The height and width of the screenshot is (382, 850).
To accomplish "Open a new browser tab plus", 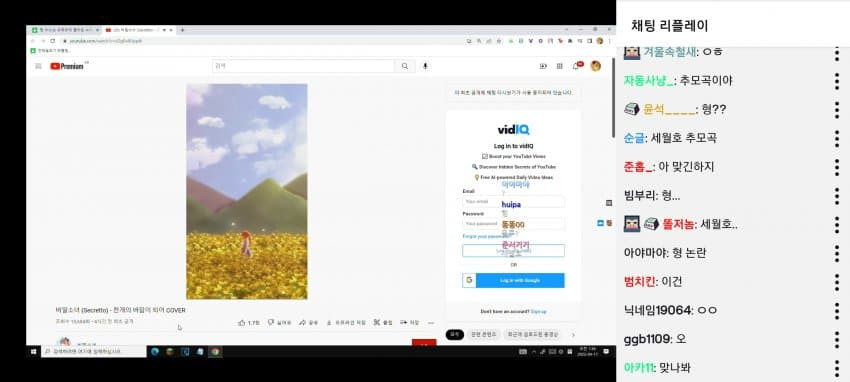I will coord(182,30).
